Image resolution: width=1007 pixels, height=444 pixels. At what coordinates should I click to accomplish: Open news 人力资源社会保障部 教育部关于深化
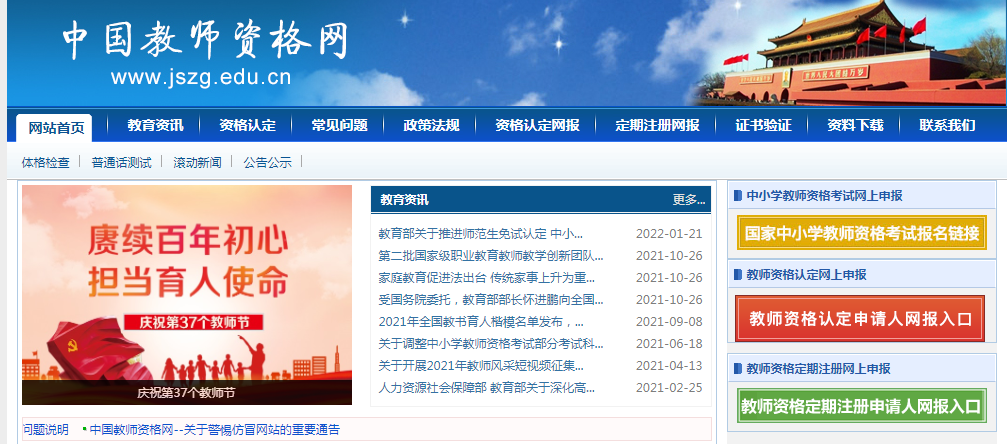point(487,387)
